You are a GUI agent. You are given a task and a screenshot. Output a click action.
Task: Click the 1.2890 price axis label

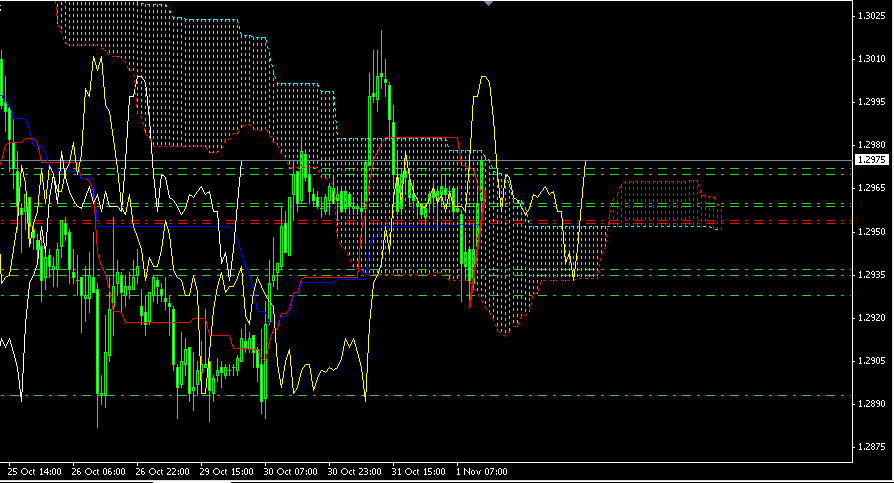pos(872,404)
